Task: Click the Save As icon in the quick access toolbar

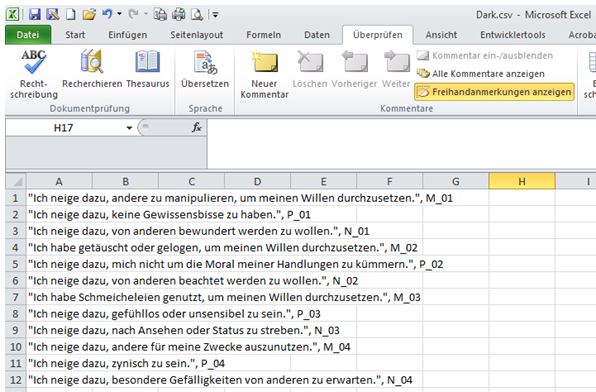Action: click(x=52, y=15)
